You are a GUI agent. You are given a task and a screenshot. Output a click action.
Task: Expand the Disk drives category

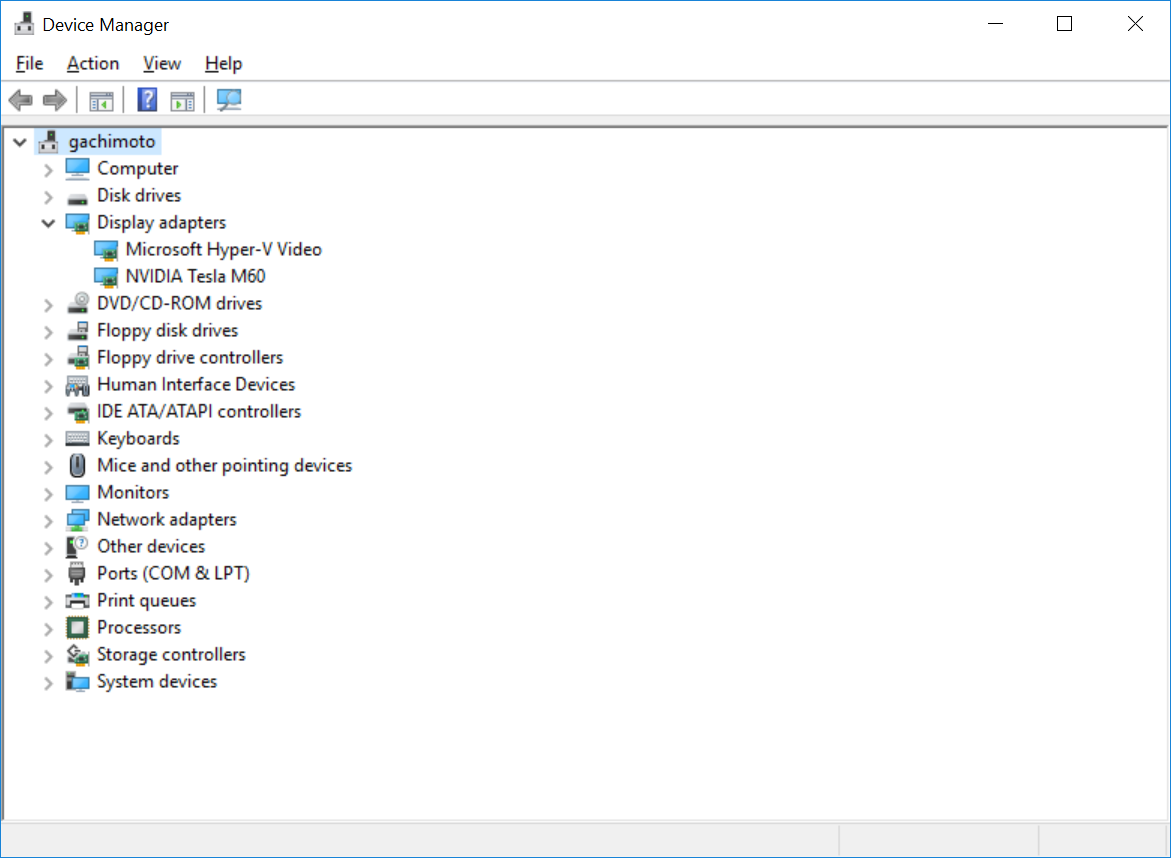tap(48, 196)
